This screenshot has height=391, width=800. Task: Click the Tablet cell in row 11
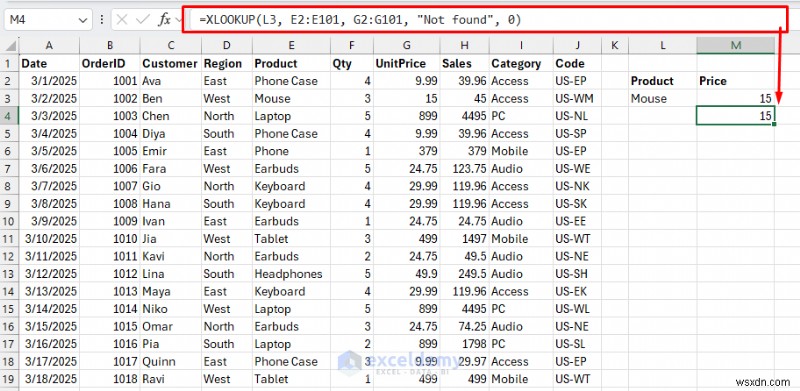point(291,239)
